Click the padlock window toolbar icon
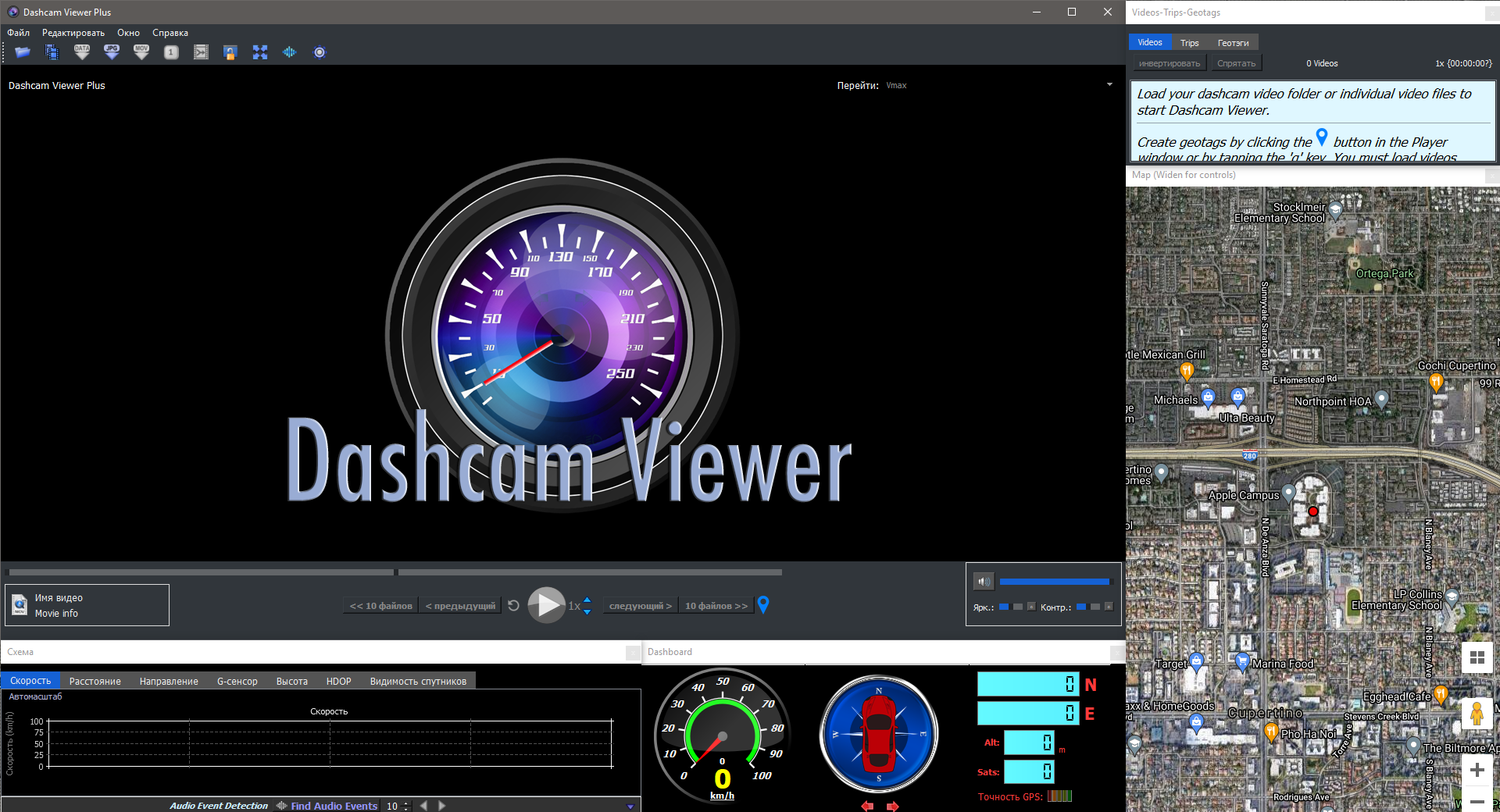This screenshot has width=1500, height=812. [x=230, y=52]
